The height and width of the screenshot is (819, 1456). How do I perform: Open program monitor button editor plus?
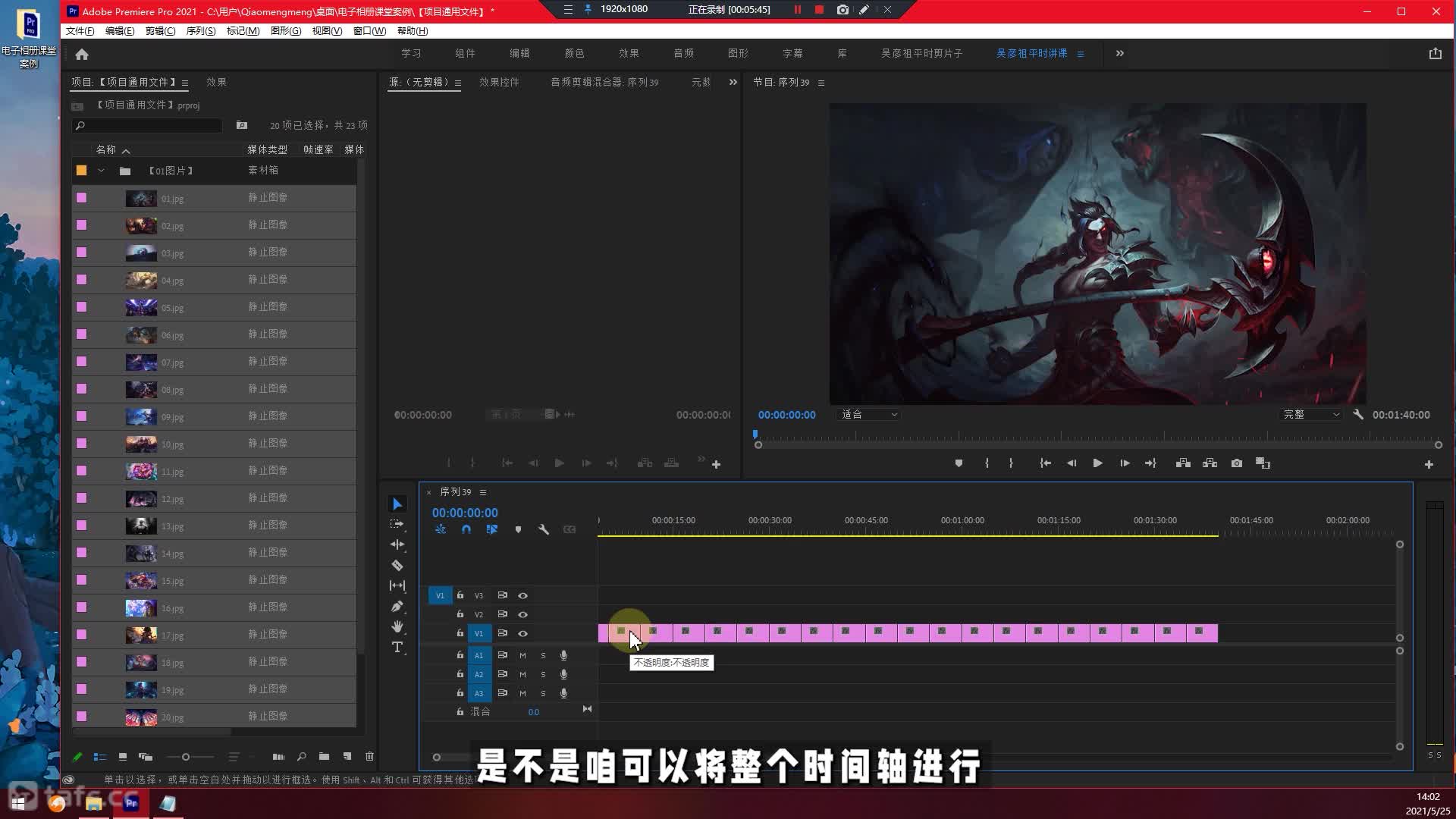tap(1429, 464)
